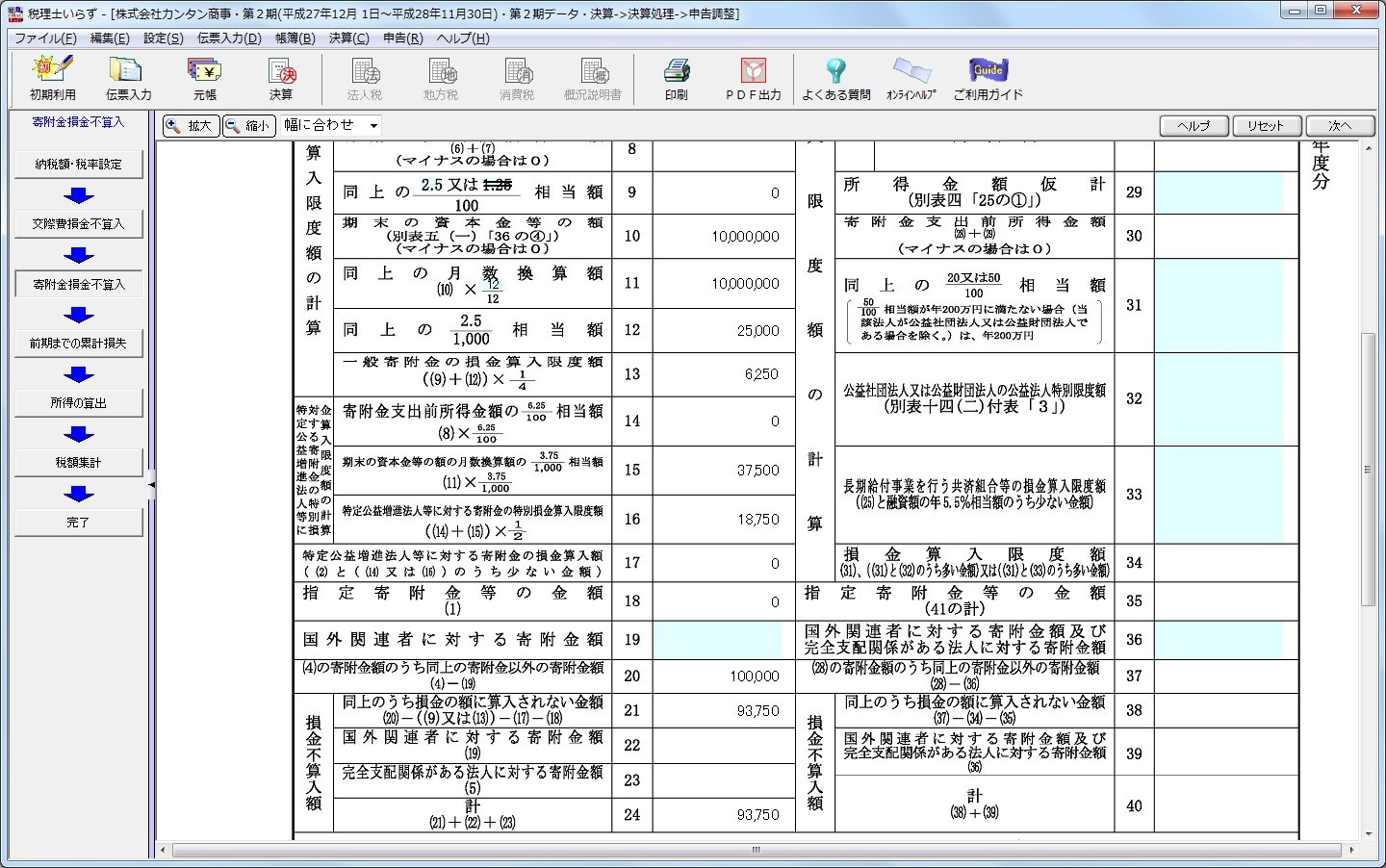Go to the 税額集計 step

(x=79, y=463)
